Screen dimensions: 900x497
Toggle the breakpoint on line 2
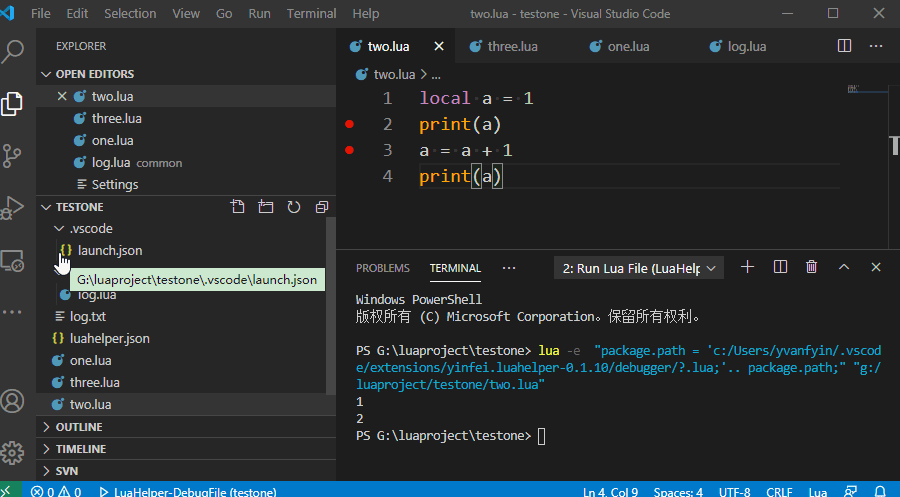pos(349,124)
